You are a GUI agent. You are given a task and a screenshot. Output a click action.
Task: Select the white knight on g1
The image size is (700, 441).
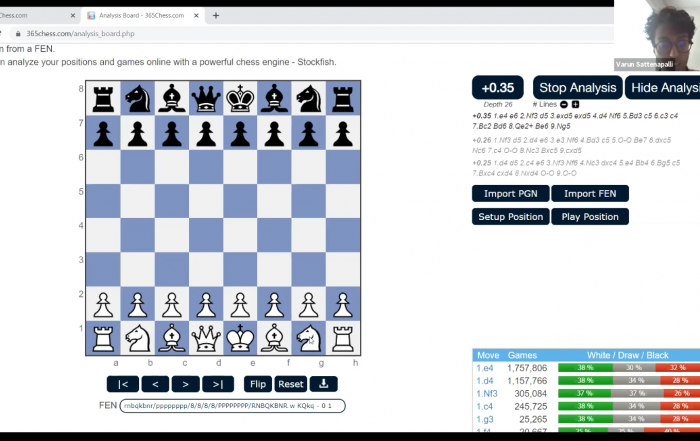308,338
